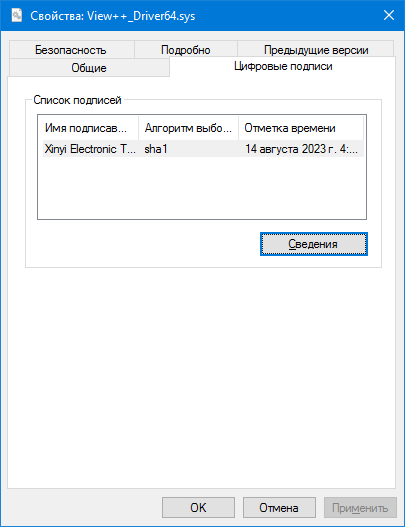Viewport: 405px width, 527px height.
Task: Close the Свойства dialog window
Action: tap(389, 15)
